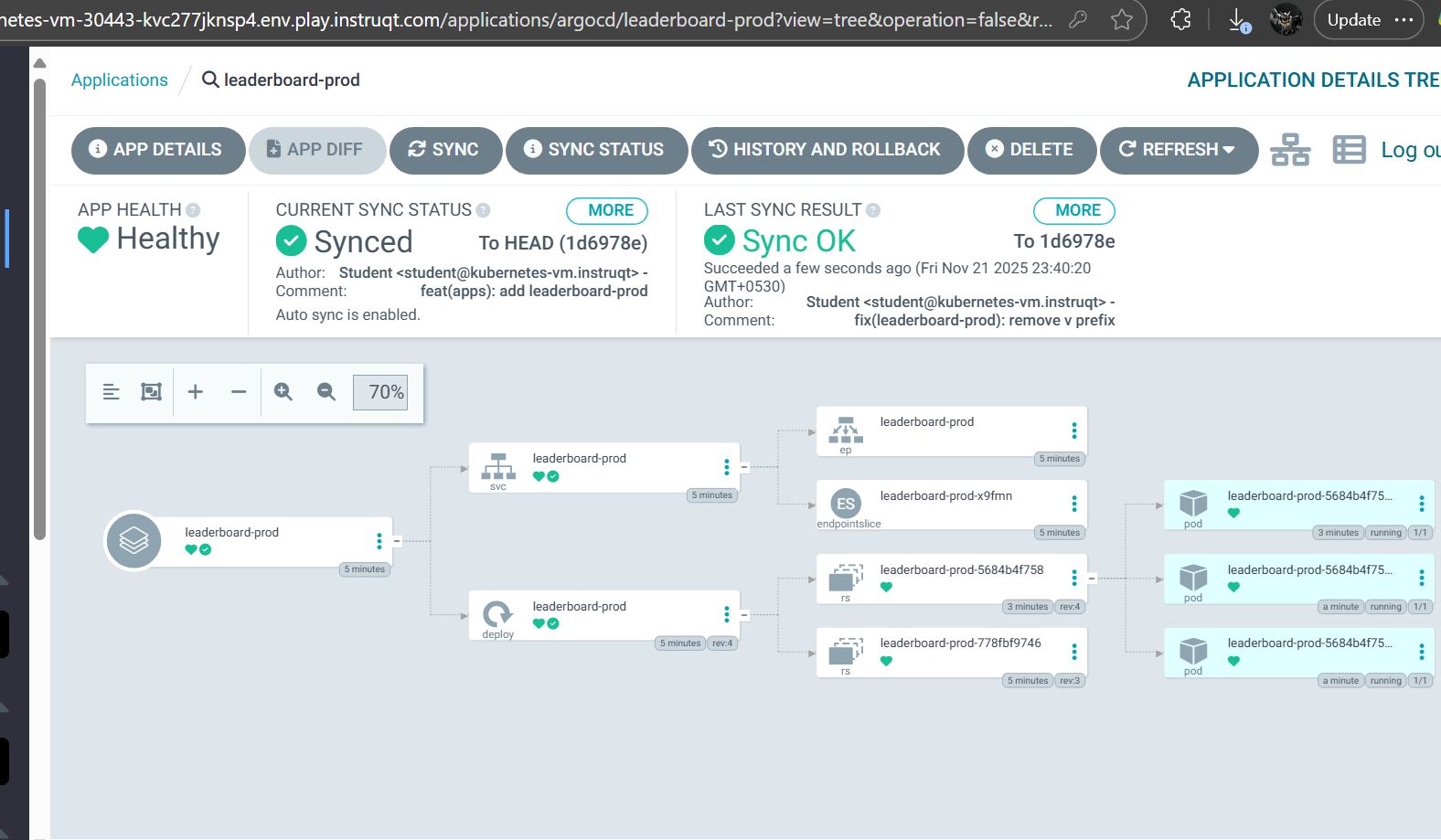The height and width of the screenshot is (840, 1441).
Task: Click the plus icon to expand all nodes
Action: pyautogui.click(x=195, y=392)
